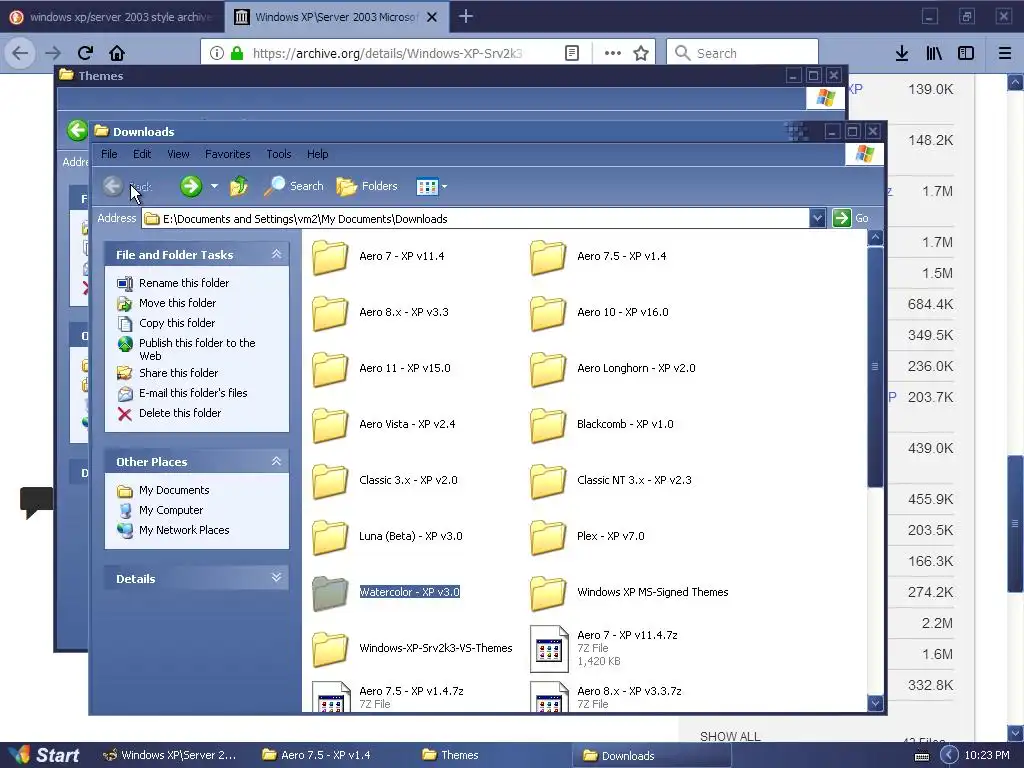The image size is (1024, 768).
Task: Go to My Documents in Other Places
Action: pyautogui.click(x=174, y=490)
